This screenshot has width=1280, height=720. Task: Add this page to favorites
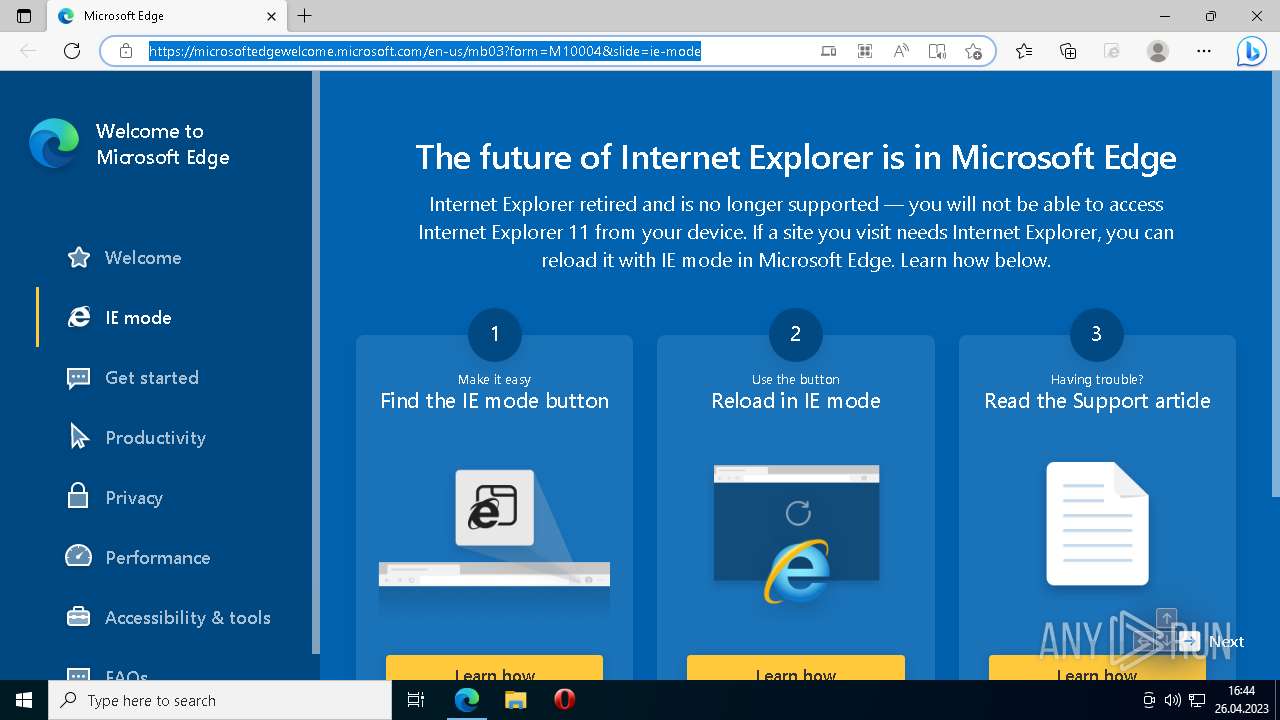[x=973, y=51]
